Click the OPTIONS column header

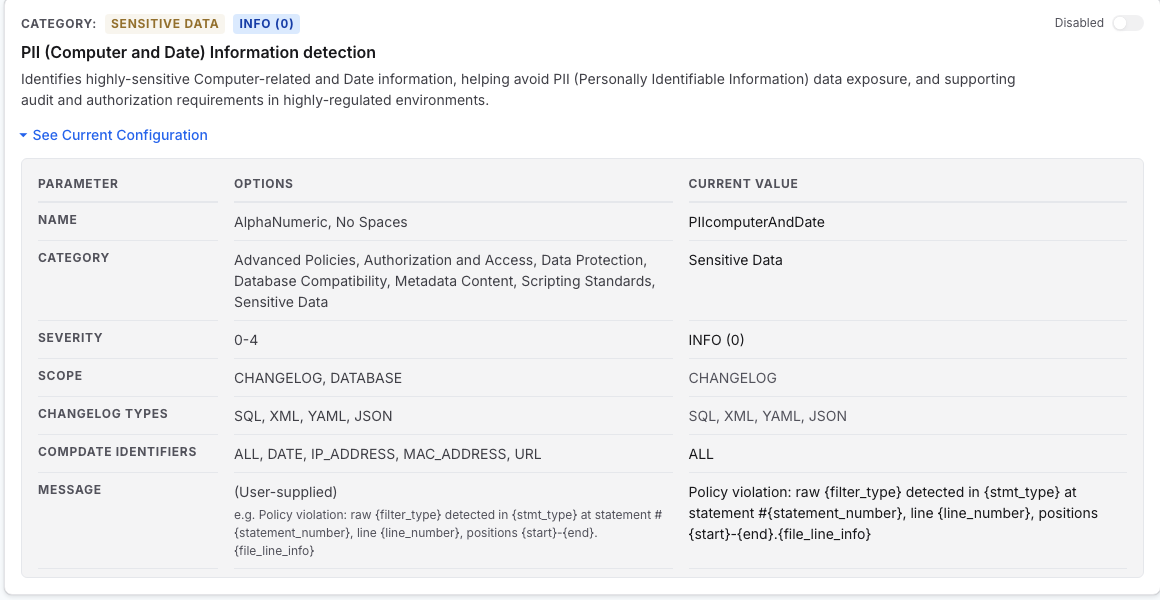(263, 183)
